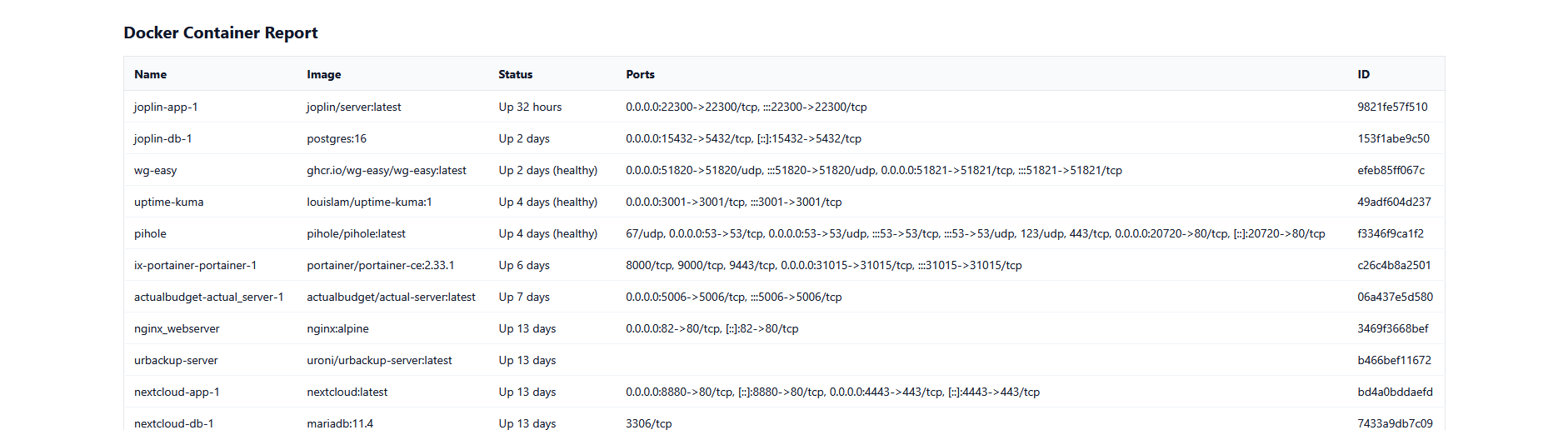Click the joplin/server:latest image cell

354,107
